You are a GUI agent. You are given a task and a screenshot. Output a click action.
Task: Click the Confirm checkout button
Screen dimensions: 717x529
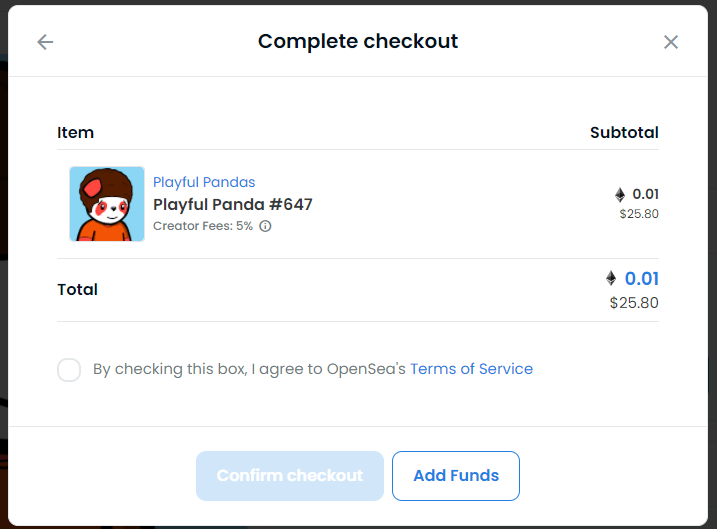coord(290,476)
